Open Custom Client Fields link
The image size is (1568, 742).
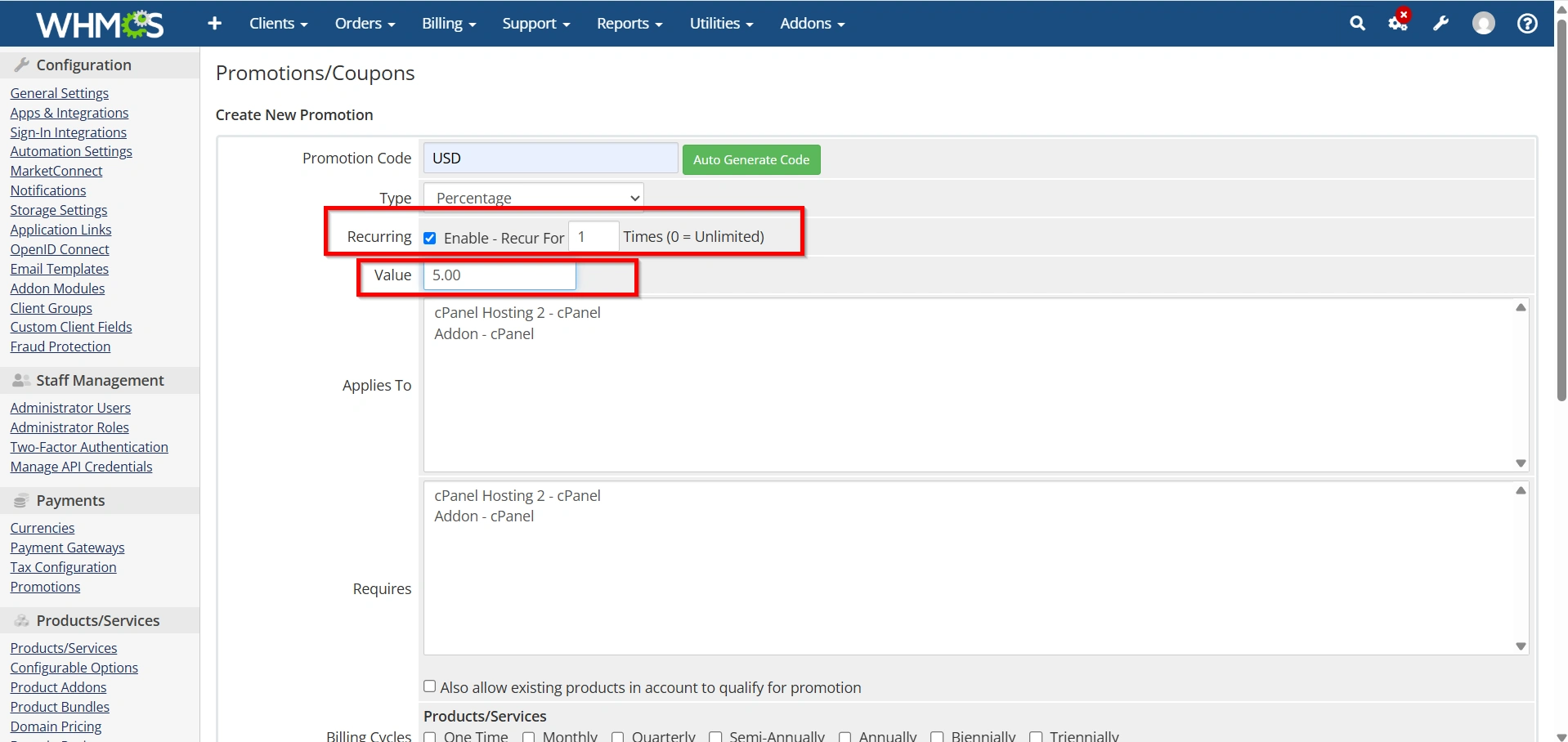pos(71,327)
